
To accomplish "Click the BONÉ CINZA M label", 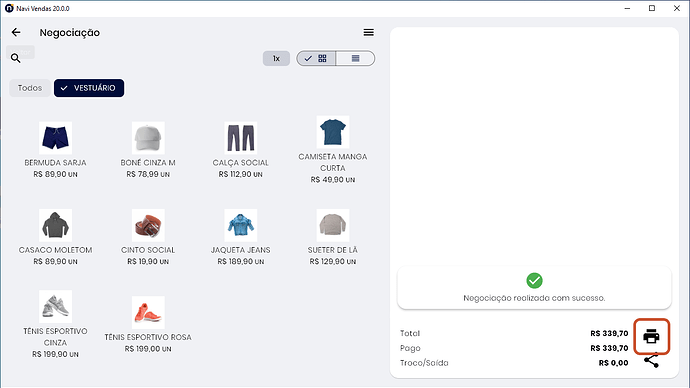I will point(148,163).
